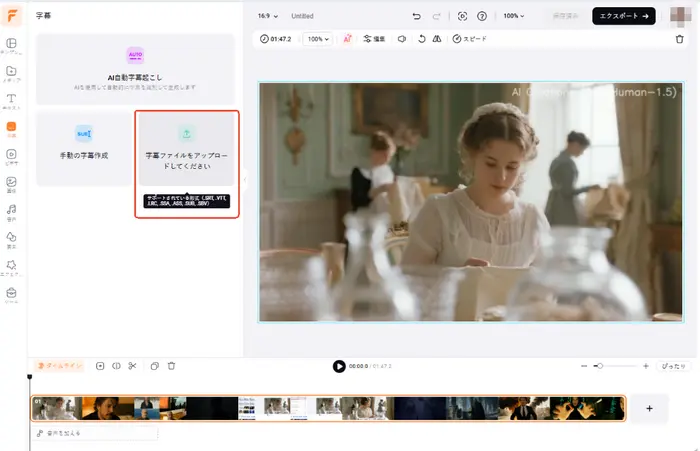Toggle the タイムライン timeline button
The height and width of the screenshot is (451, 700).
pos(59,366)
